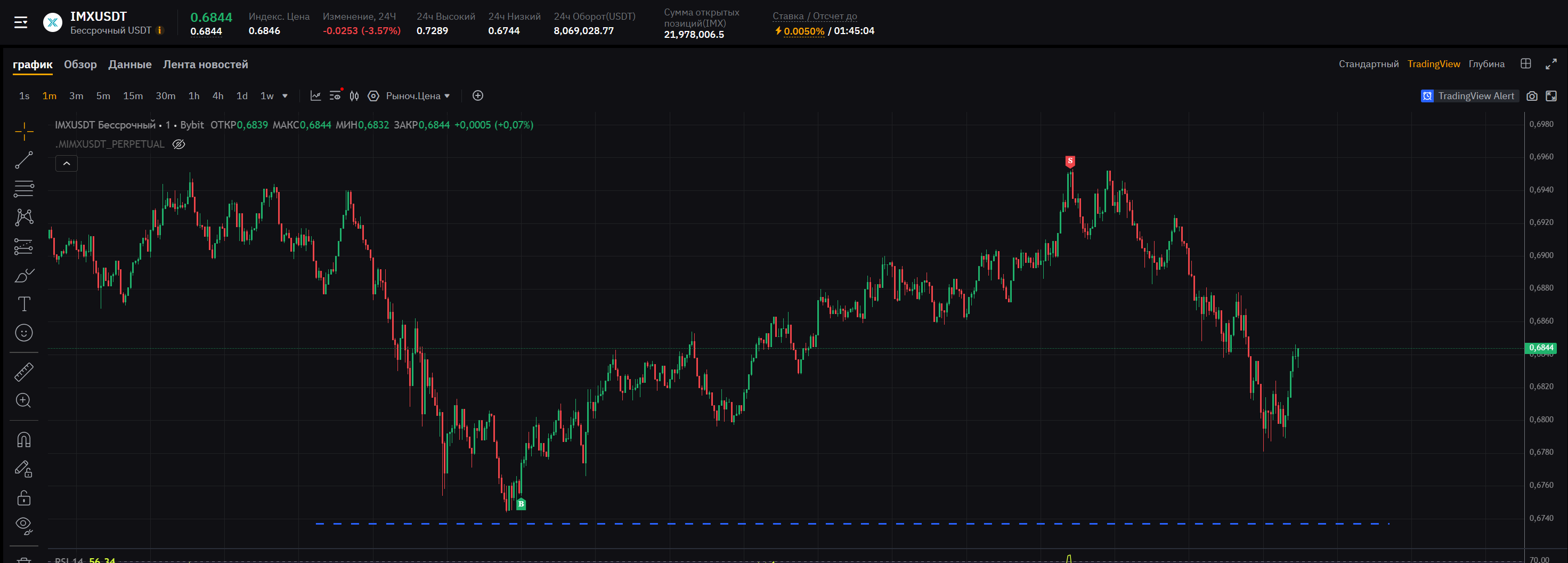
Task: Open the TradingView Alert button
Action: 1469,95
